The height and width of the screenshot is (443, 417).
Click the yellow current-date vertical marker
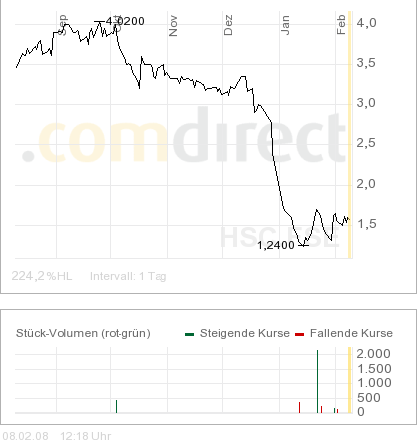[350, 135]
